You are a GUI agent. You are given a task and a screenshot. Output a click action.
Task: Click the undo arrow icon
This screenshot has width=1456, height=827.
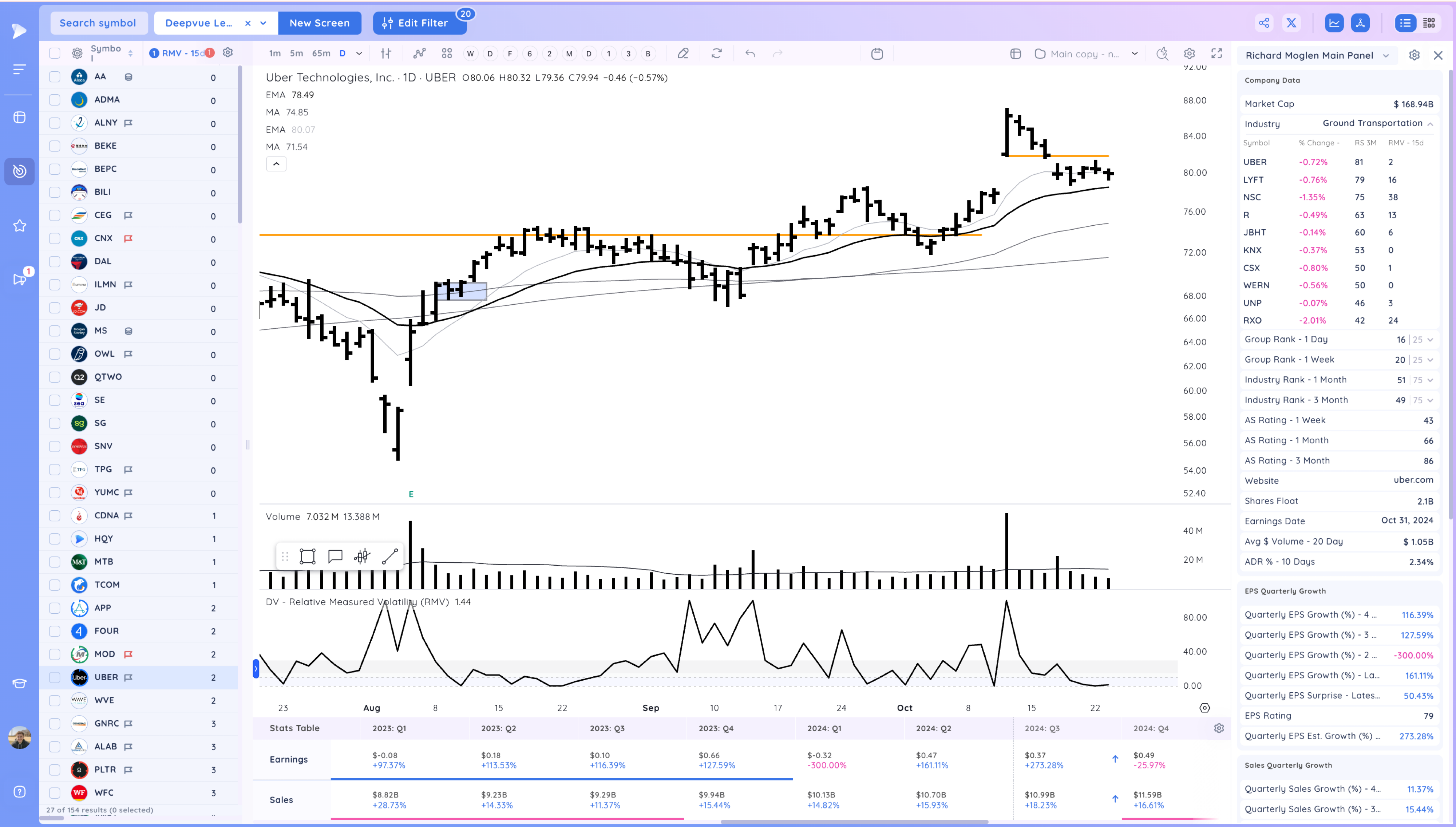pos(749,53)
